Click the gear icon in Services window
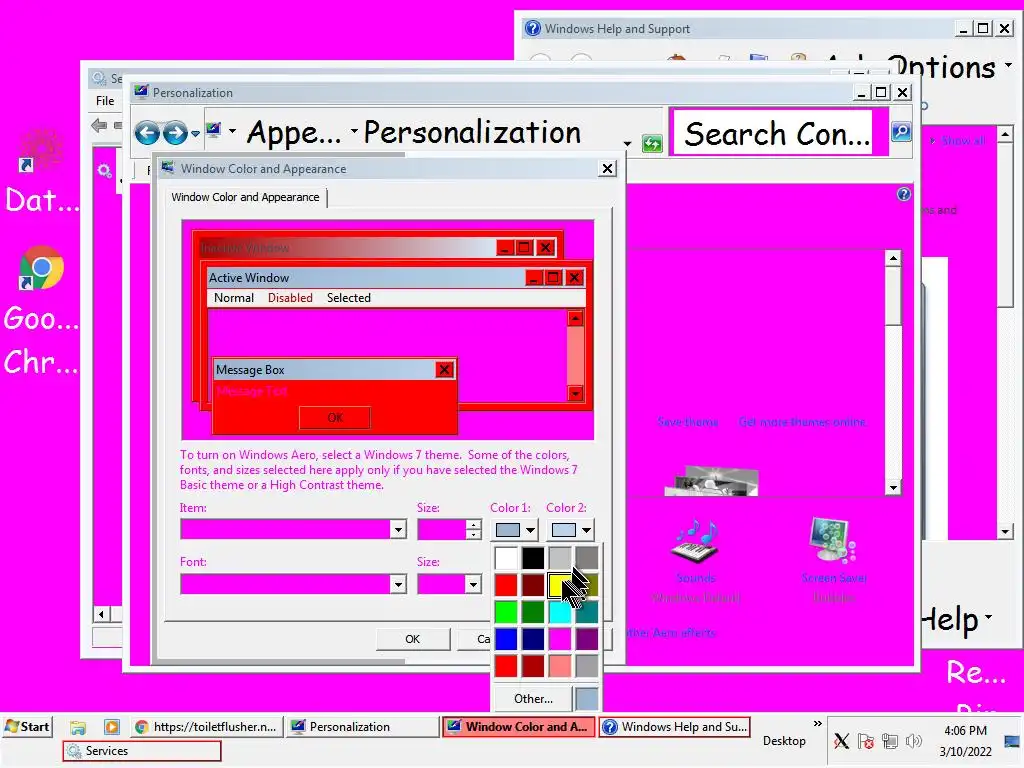The height and width of the screenshot is (768, 1024). point(104,171)
